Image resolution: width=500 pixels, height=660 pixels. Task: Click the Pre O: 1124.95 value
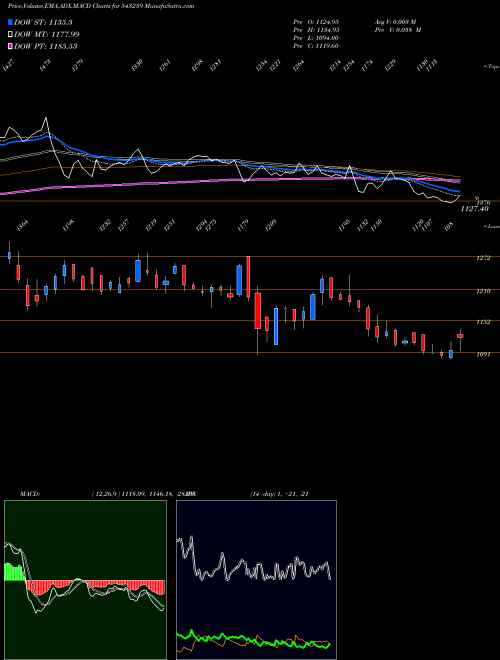316,22
